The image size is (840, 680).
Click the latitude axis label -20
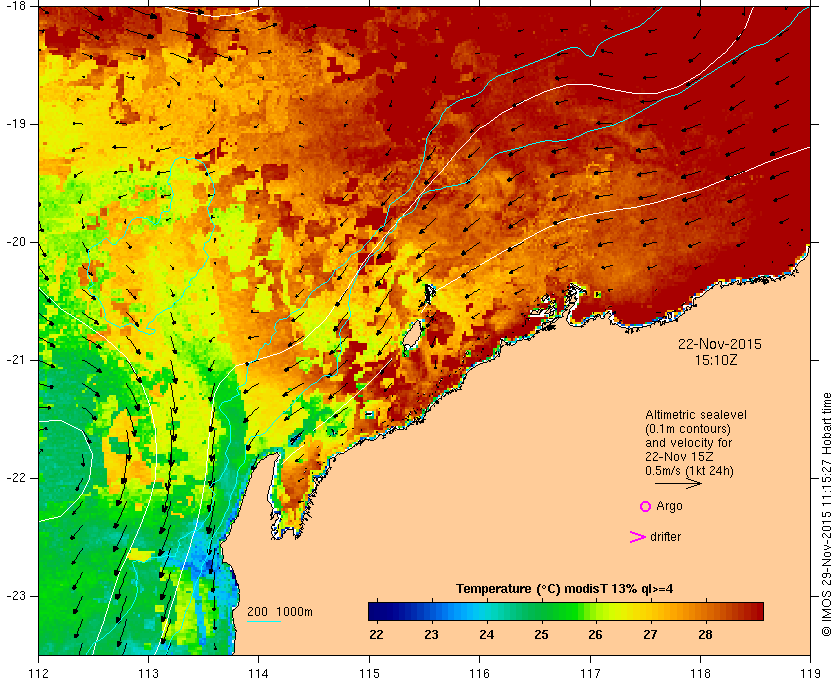pyautogui.click(x=15, y=242)
